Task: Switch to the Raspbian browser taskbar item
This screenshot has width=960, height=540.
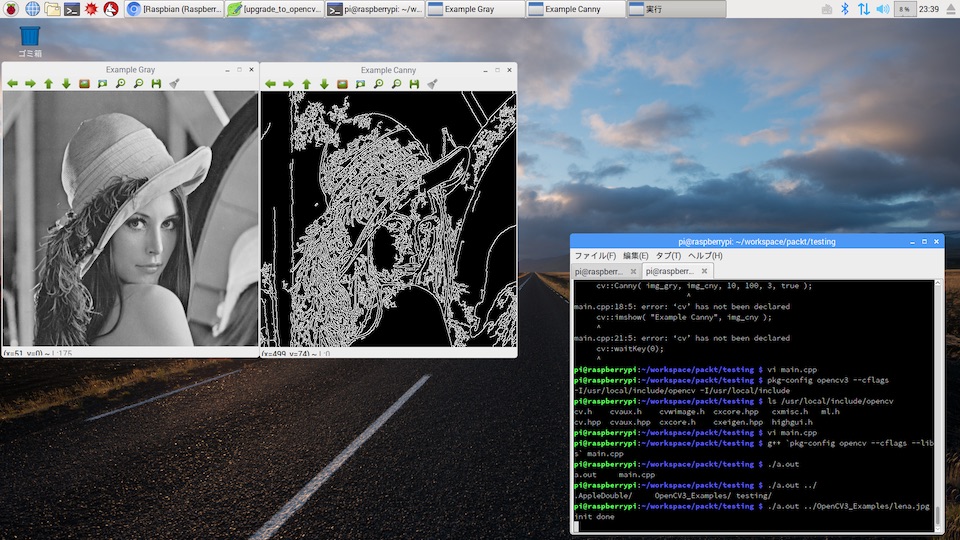Action: coord(174,9)
